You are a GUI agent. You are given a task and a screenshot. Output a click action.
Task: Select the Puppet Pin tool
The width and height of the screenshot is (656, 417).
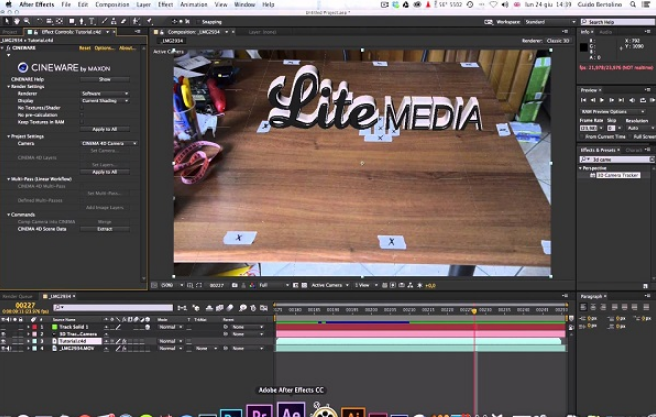pyautogui.click(x=149, y=21)
